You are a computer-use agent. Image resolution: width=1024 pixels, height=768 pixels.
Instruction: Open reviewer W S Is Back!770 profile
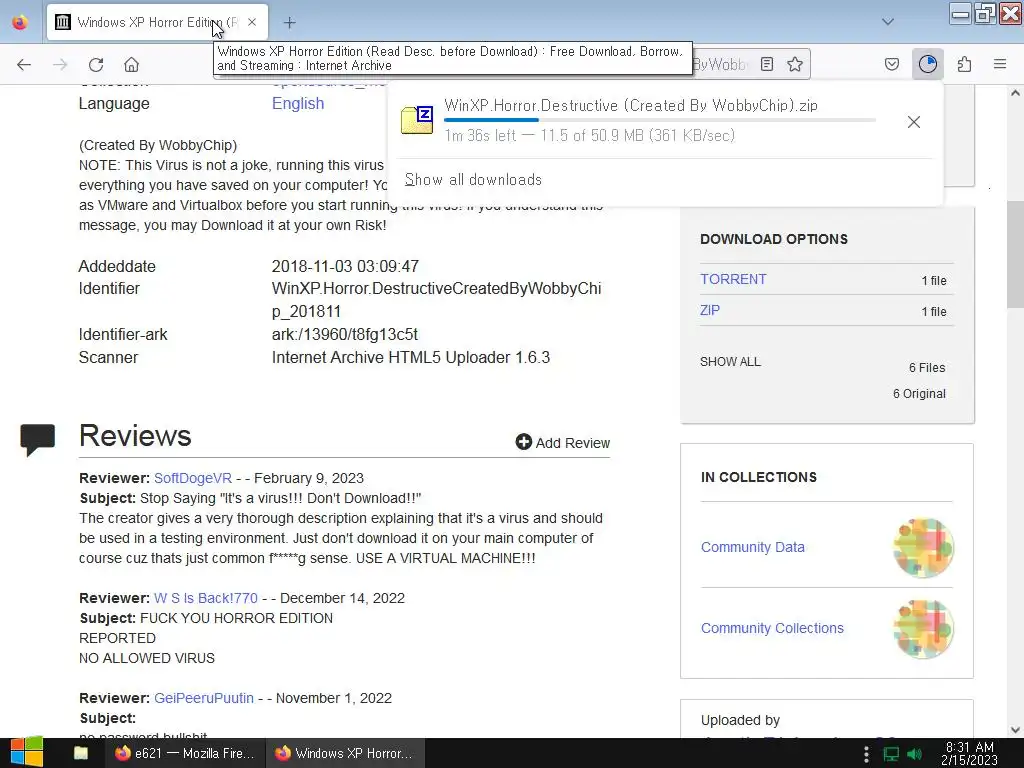pyautogui.click(x=206, y=598)
